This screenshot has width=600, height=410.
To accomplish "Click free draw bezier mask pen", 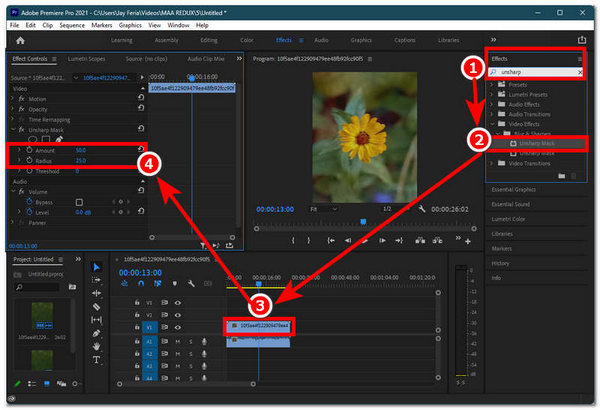I will point(59,139).
